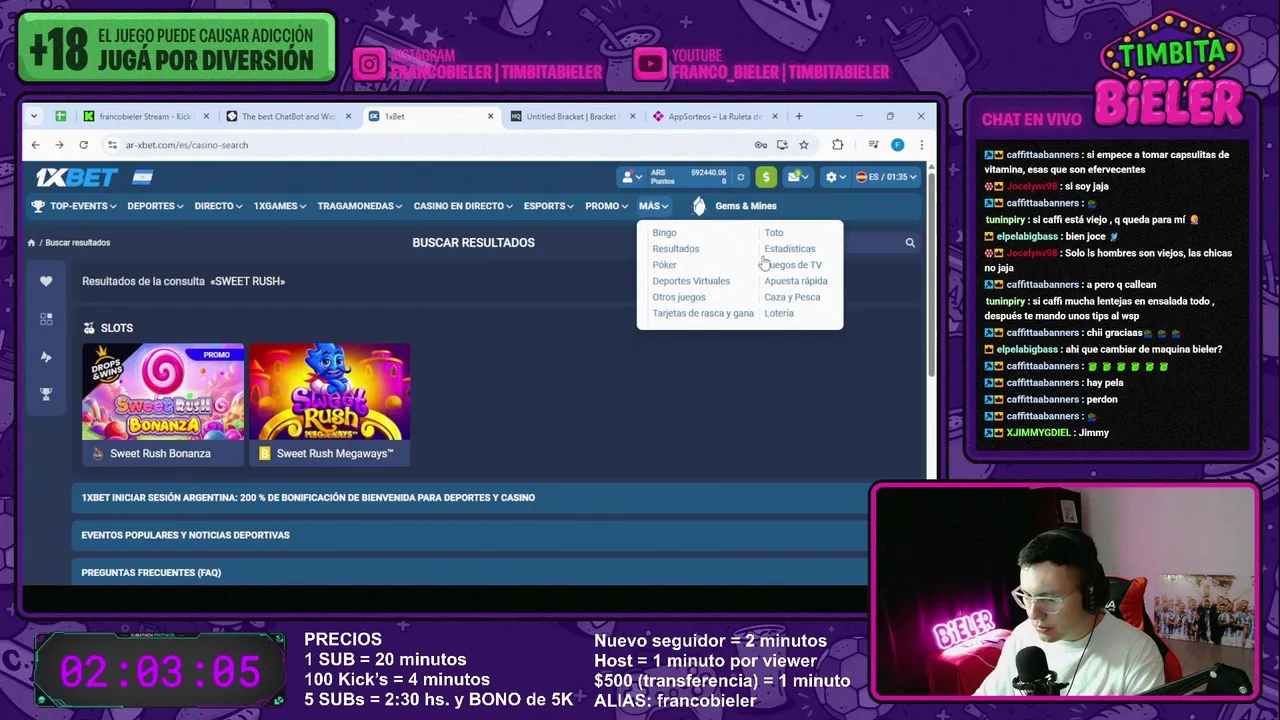The height and width of the screenshot is (720, 1280).
Task: Go forward in browser
Action: [x=59, y=145]
